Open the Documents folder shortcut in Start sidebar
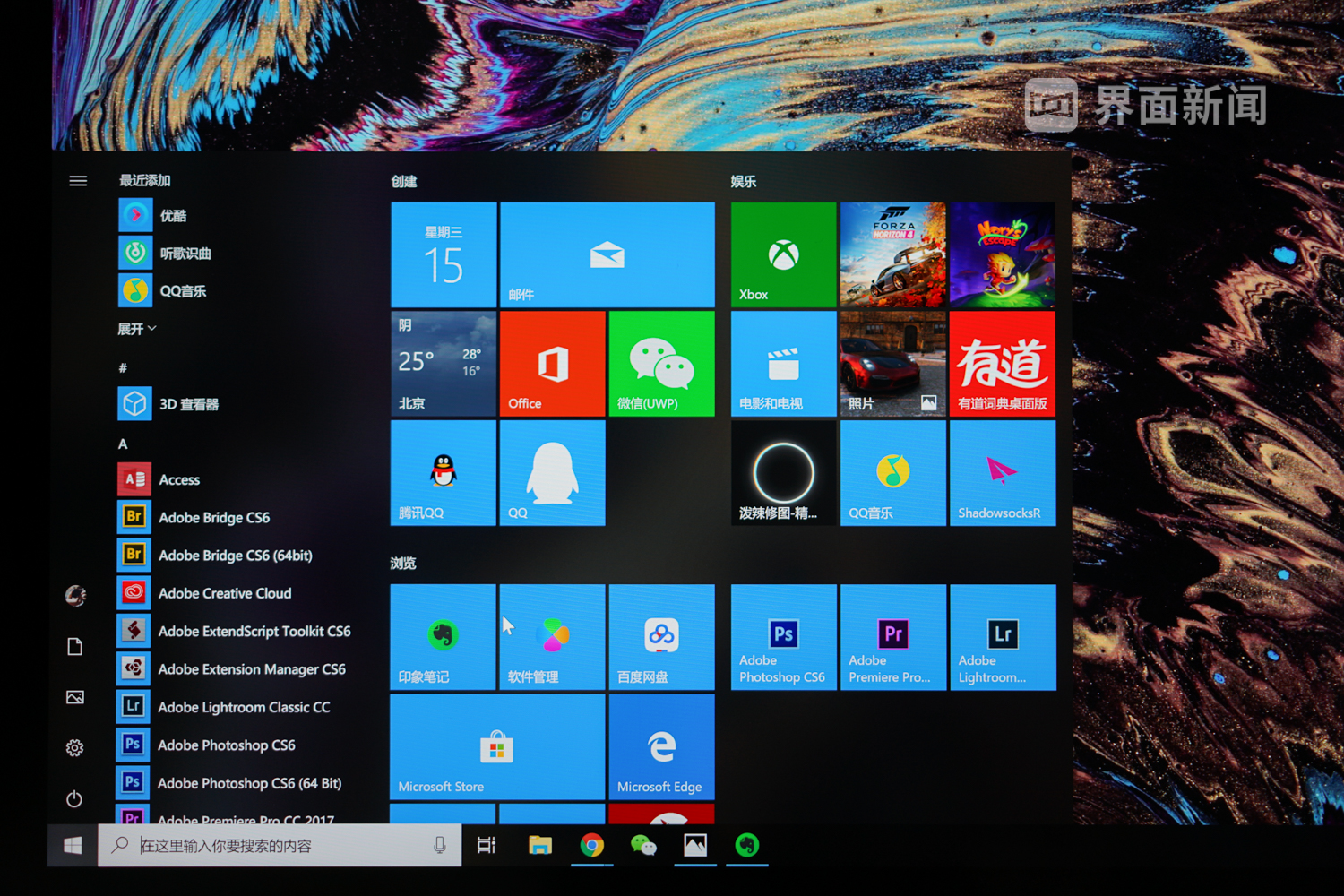This screenshot has width=1344, height=896. click(75, 646)
